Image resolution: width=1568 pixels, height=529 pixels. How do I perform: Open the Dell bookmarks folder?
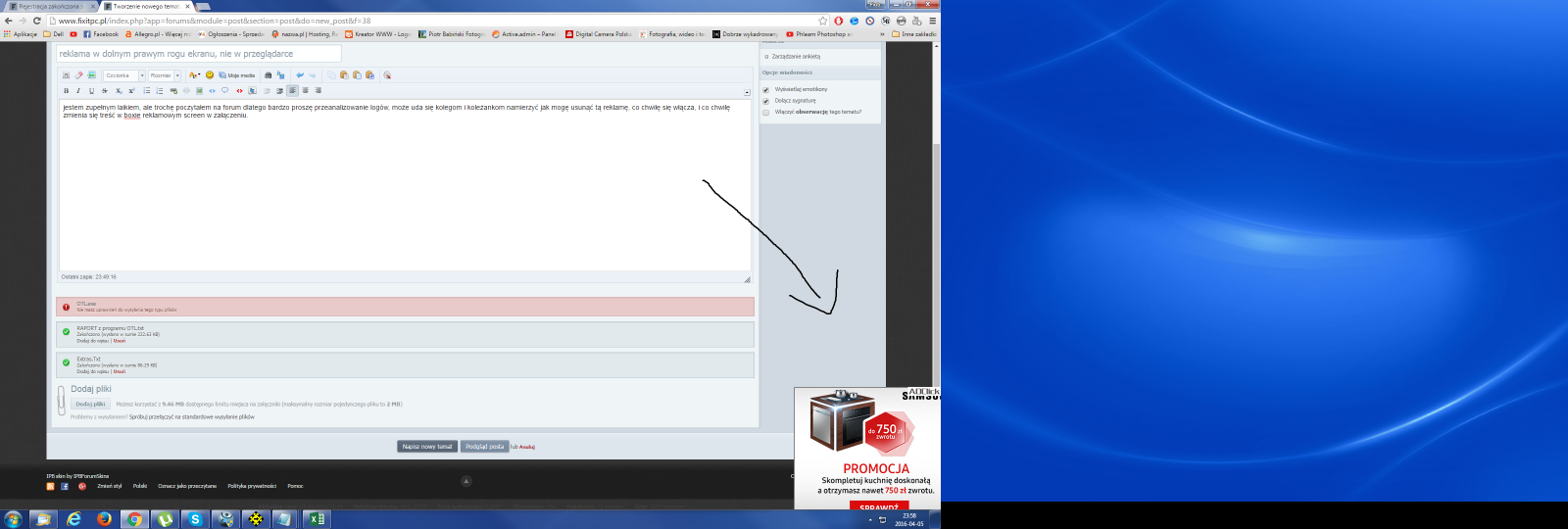click(x=54, y=34)
